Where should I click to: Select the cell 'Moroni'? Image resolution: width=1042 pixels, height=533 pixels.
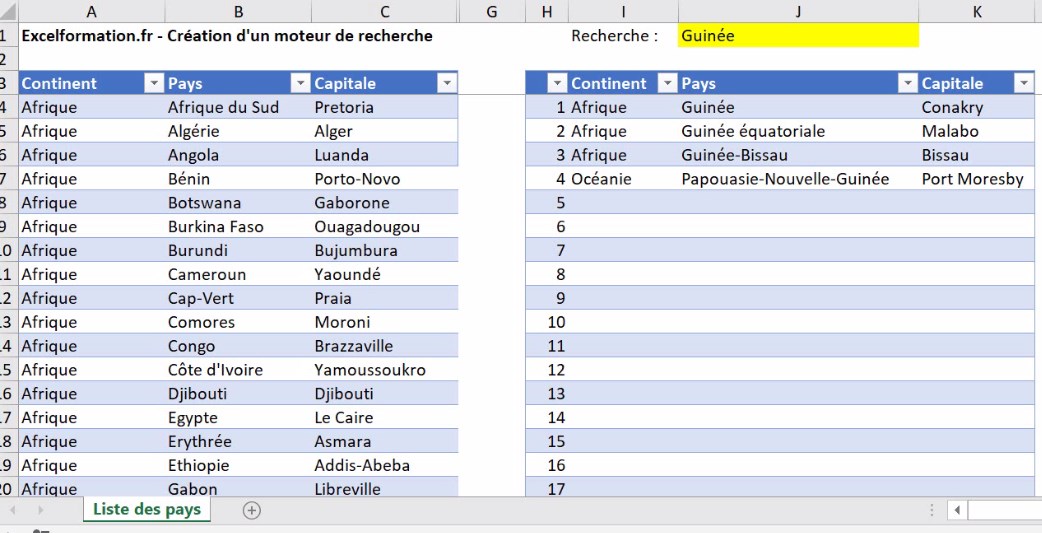tap(385, 322)
